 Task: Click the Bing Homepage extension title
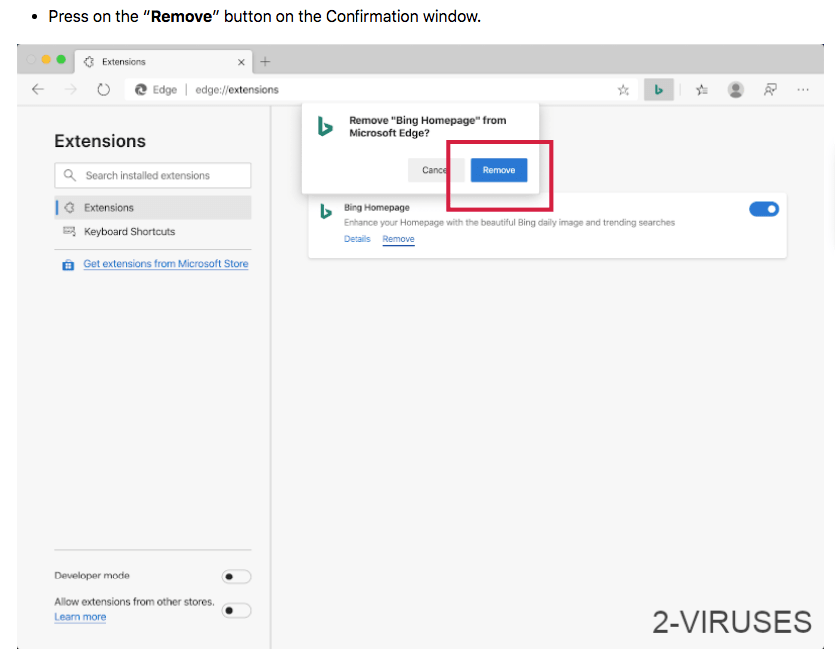tap(376, 207)
